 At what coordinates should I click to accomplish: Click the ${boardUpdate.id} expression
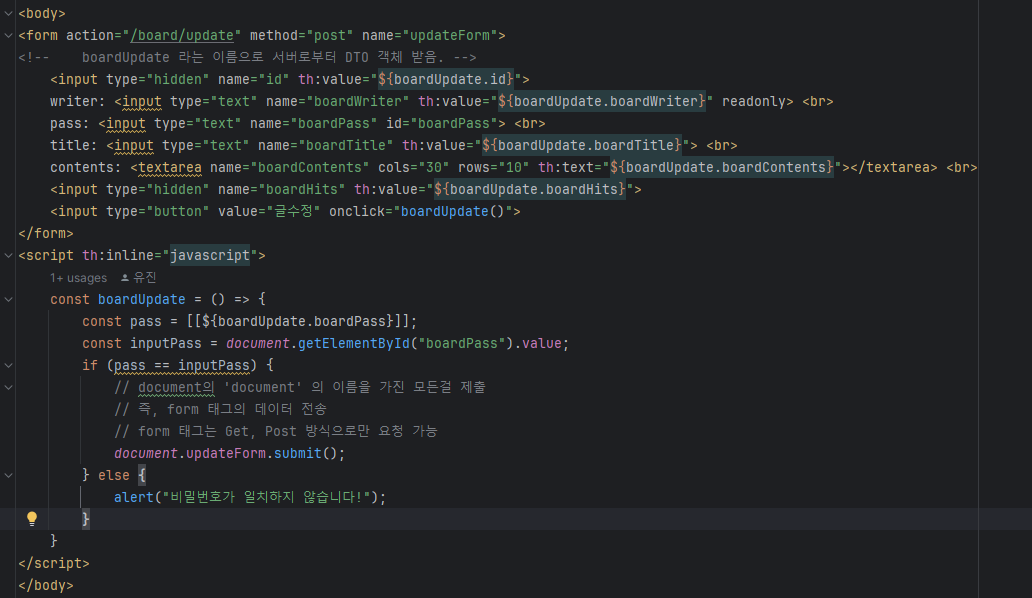446,80
